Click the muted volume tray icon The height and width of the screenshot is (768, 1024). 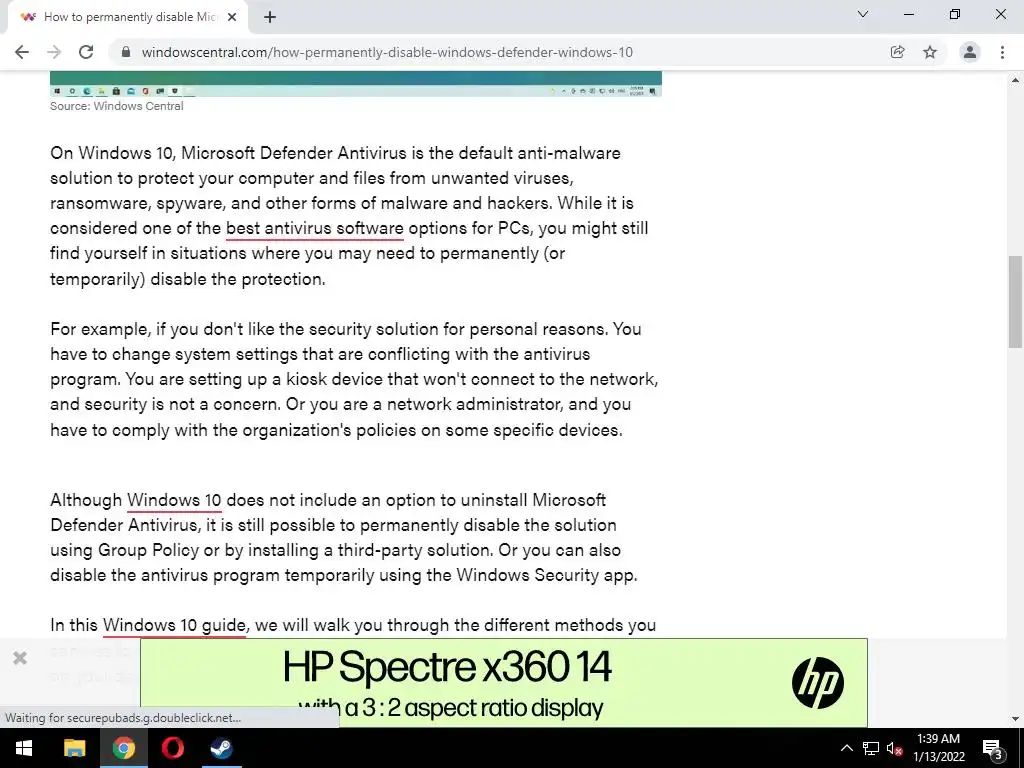(894, 748)
